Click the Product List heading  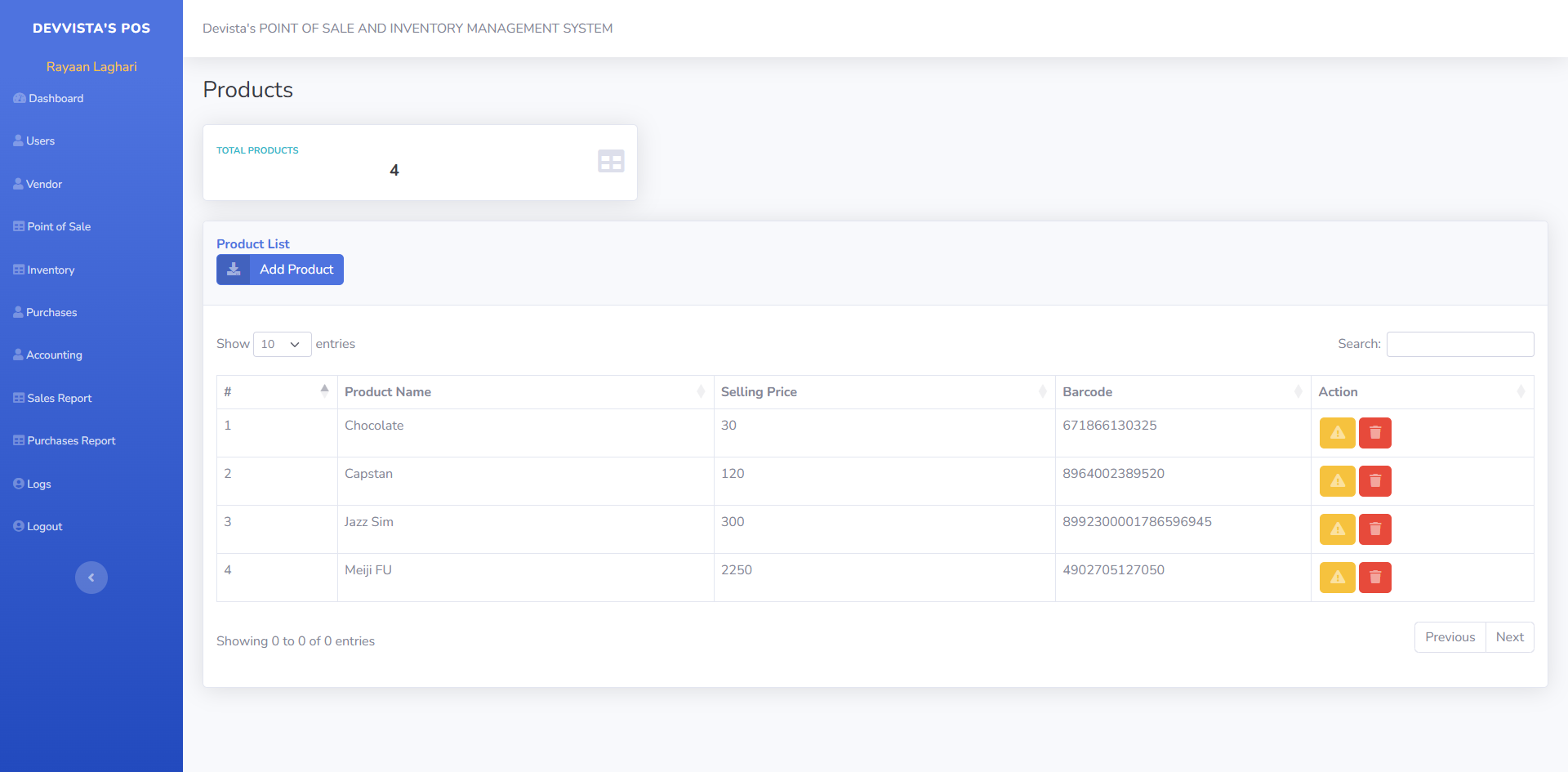coord(253,243)
